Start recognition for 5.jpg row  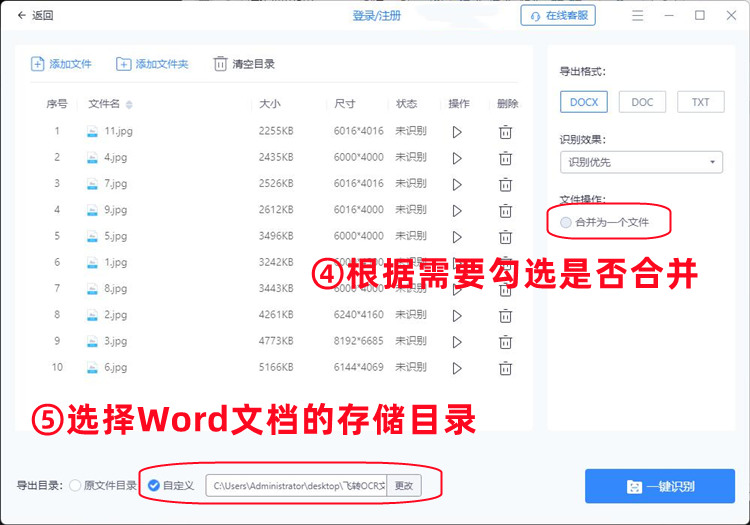coord(457,237)
